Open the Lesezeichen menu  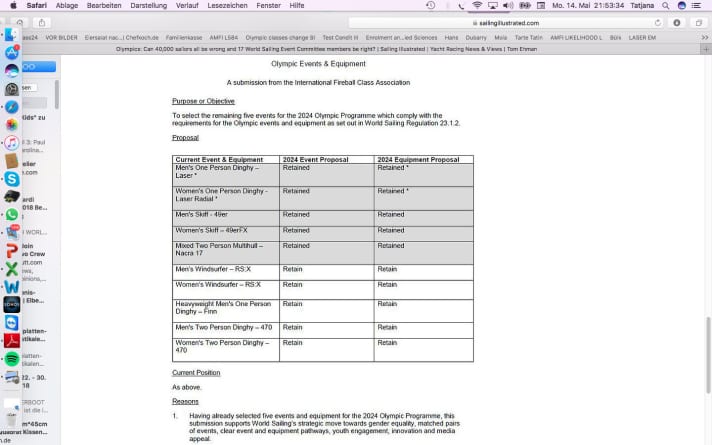[226, 5]
